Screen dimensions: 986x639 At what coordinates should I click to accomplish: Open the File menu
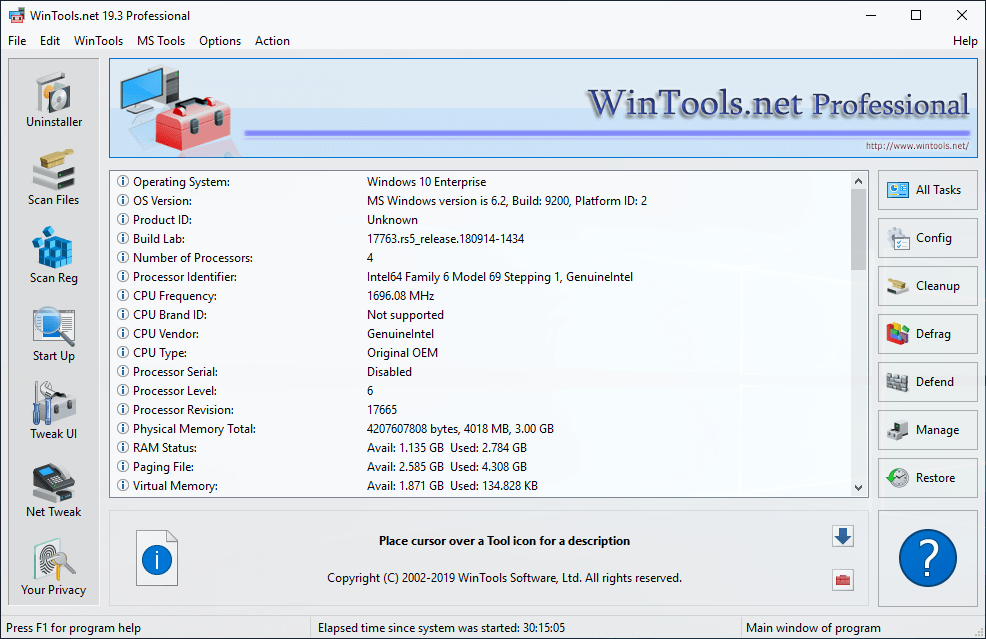coord(17,41)
